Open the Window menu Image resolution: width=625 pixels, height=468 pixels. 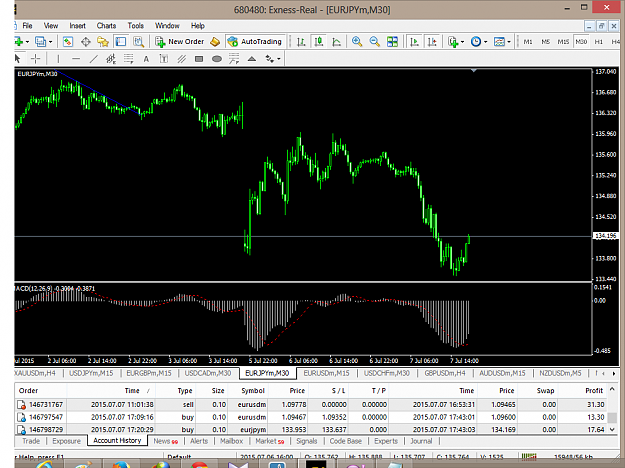pyautogui.click(x=167, y=26)
